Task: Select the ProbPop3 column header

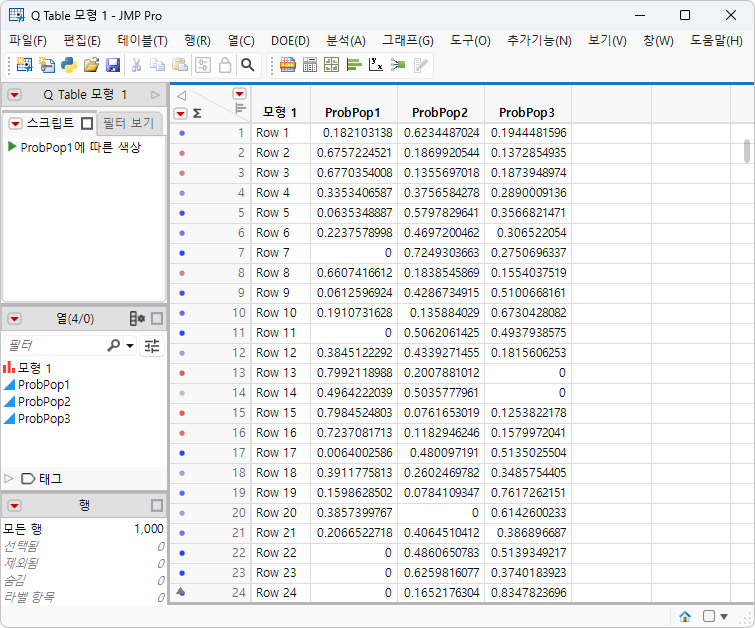Action: [527, 113]
